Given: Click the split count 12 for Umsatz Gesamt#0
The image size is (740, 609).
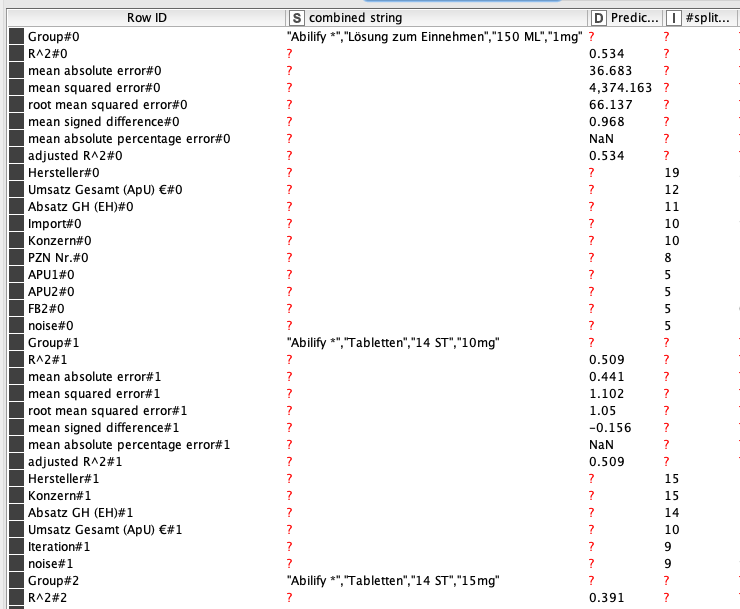Looking at the screenshot, I should click(672, 190).
